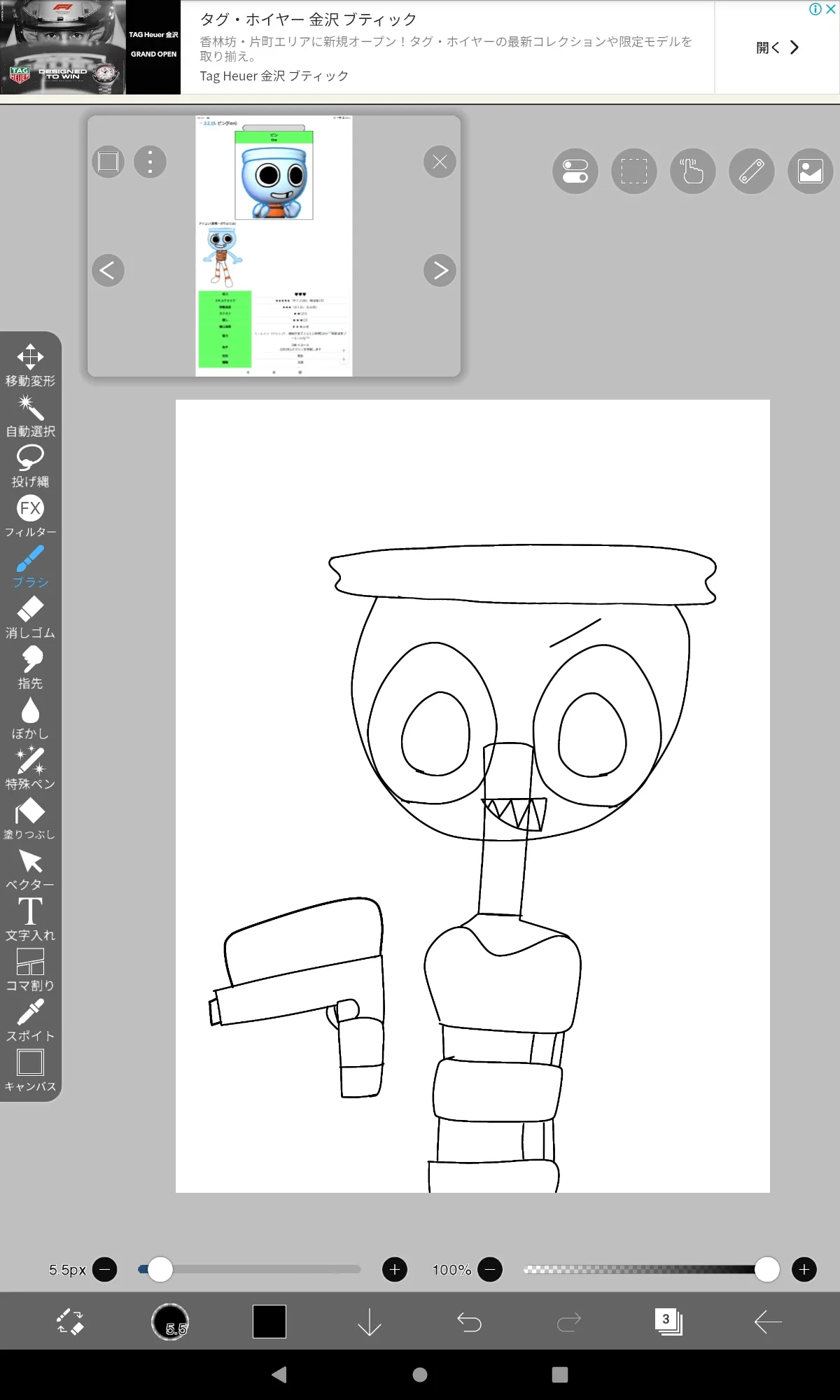The width and height of the screenshot is (840, 1400).
Task: Click the opacity slider track
Action: [x=651, y=1269]
